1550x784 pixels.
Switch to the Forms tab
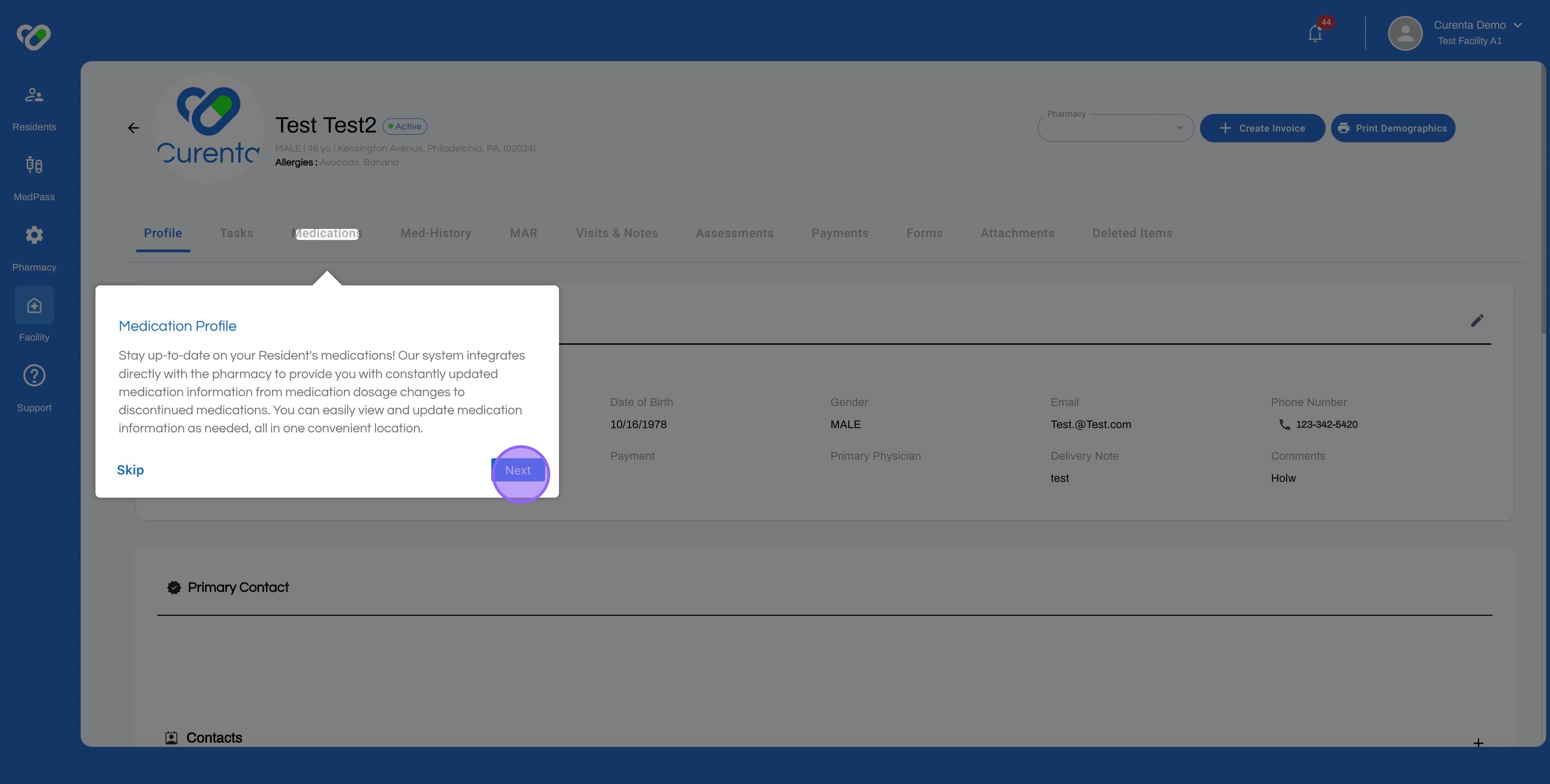point(924,233)
